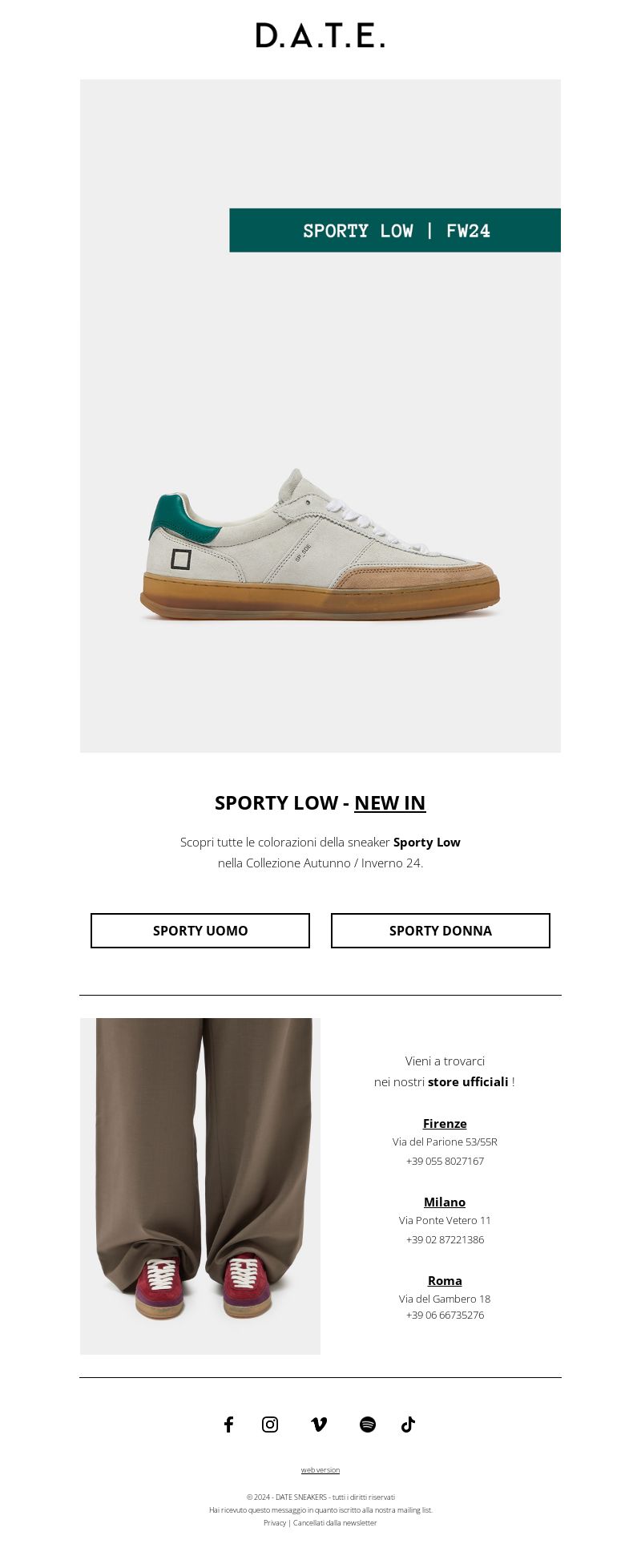The width and height of the screenshot is (641, 1568).
Task: Open the Vimeo social icon
Action: pyautogui.click(x=319, y=1424)
